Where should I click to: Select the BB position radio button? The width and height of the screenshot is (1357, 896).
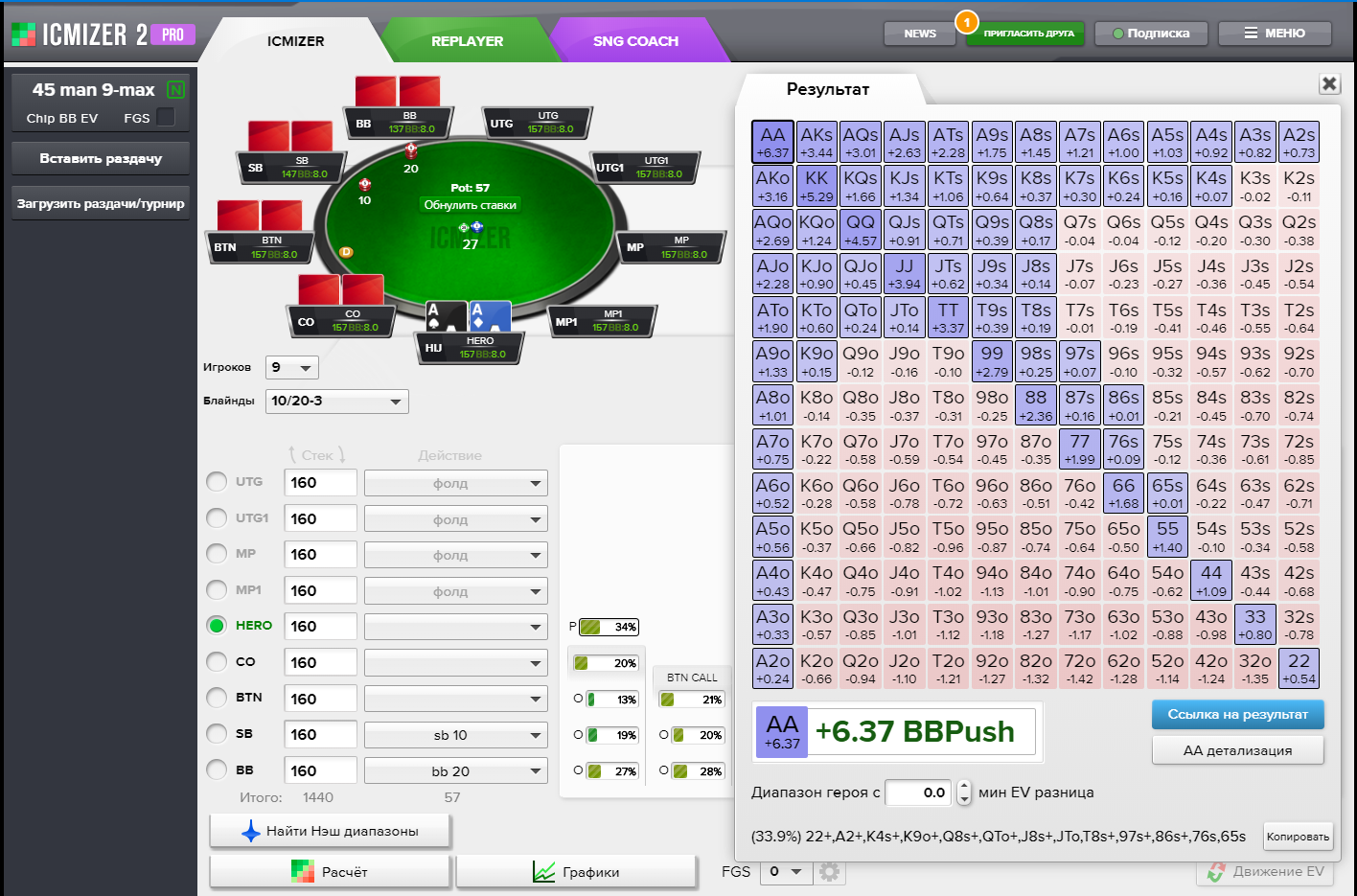(x=217, y=770)
